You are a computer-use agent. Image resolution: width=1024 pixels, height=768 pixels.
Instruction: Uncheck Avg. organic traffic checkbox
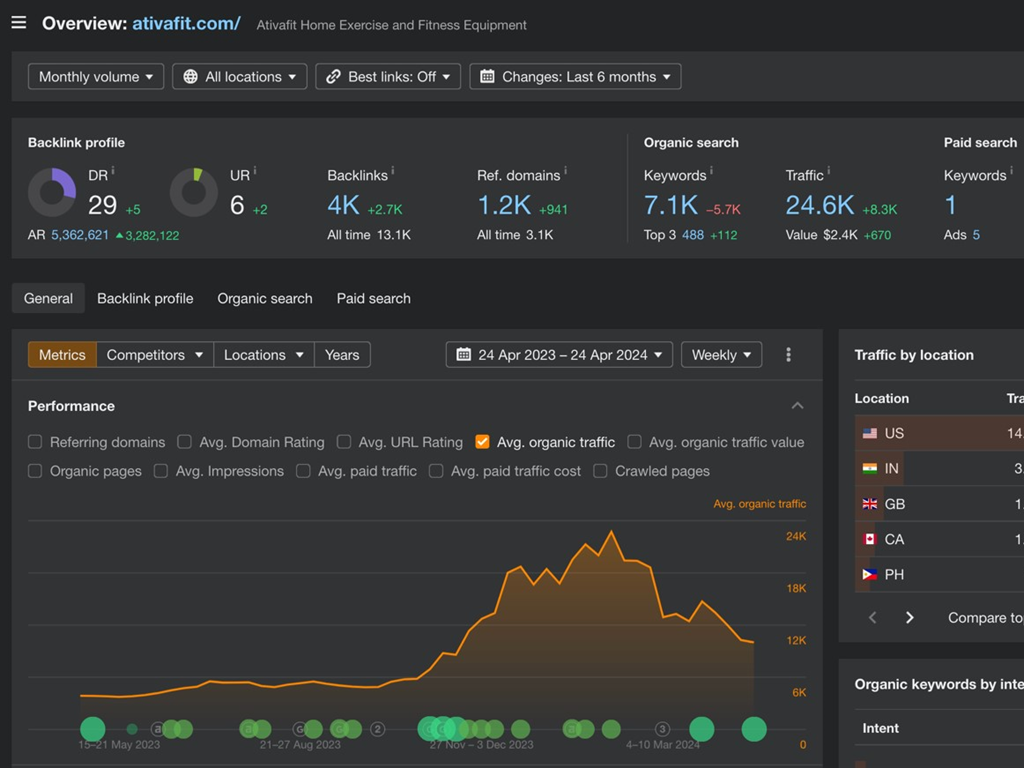coord(482,442)
